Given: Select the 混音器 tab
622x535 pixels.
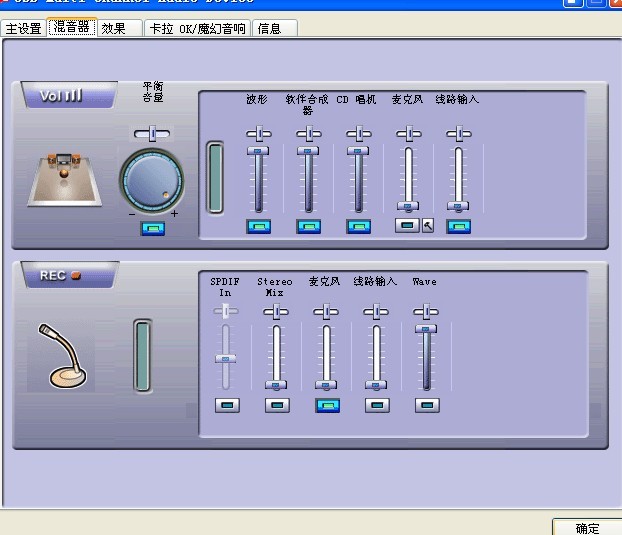Looking at the screenshot, I should pos(72,27).
